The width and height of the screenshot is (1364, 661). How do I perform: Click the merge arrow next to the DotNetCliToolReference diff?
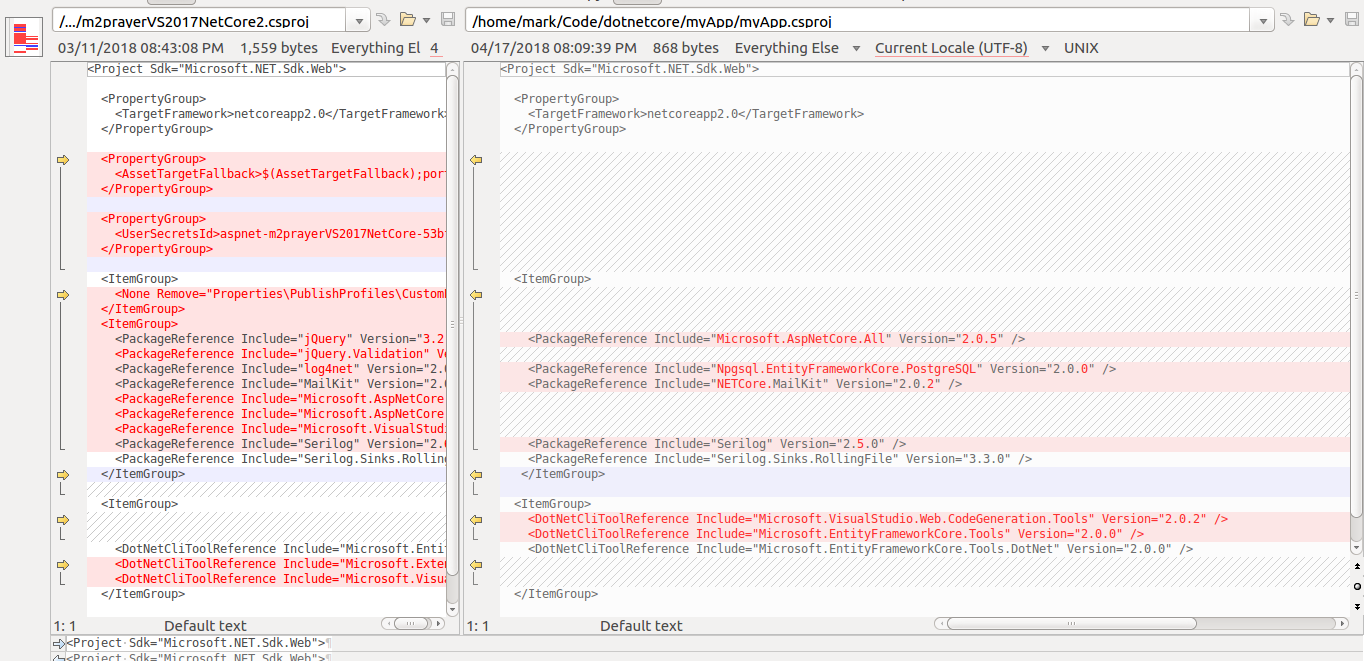point(63,565)
